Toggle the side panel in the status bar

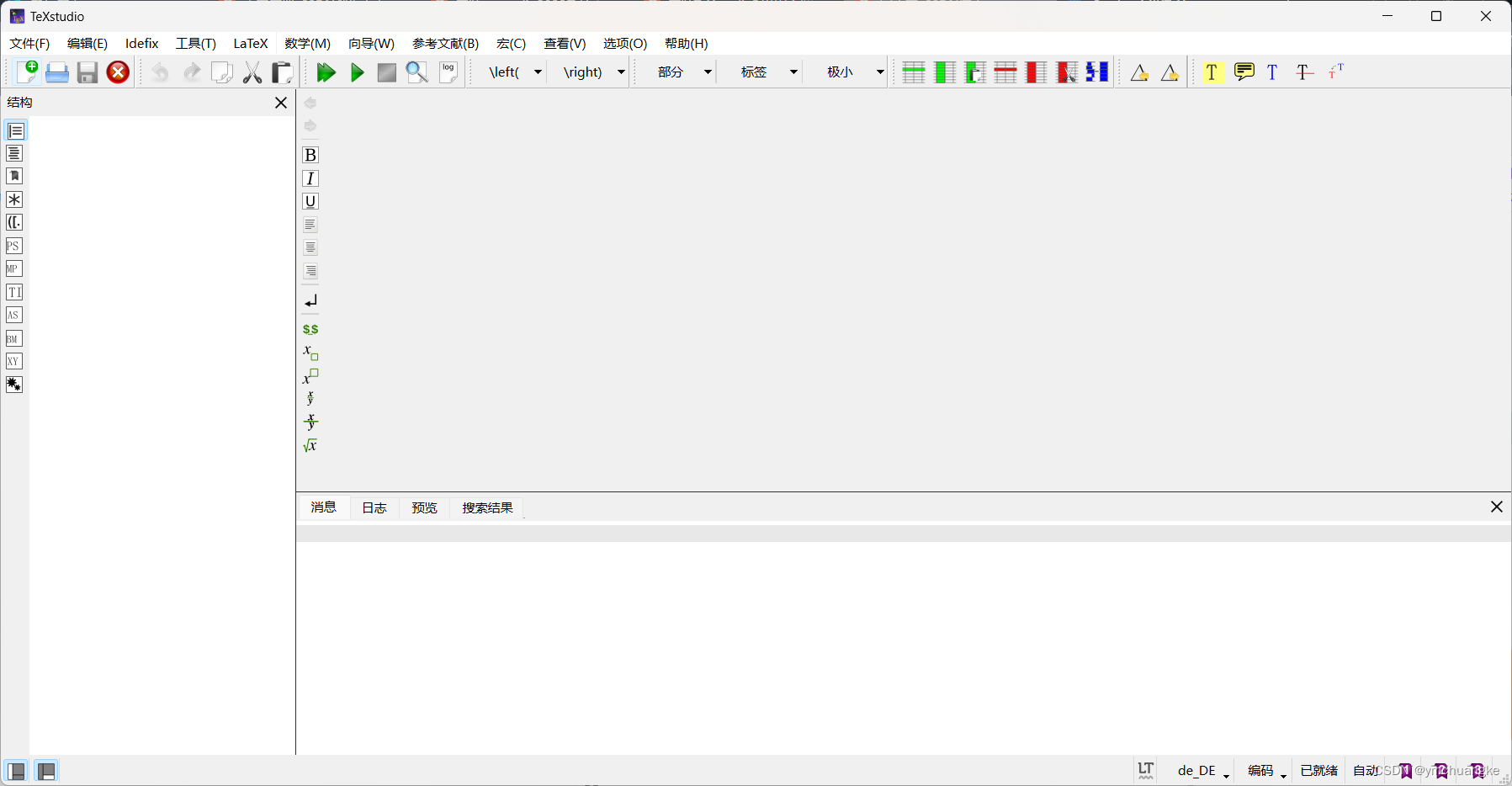(16, 771)
